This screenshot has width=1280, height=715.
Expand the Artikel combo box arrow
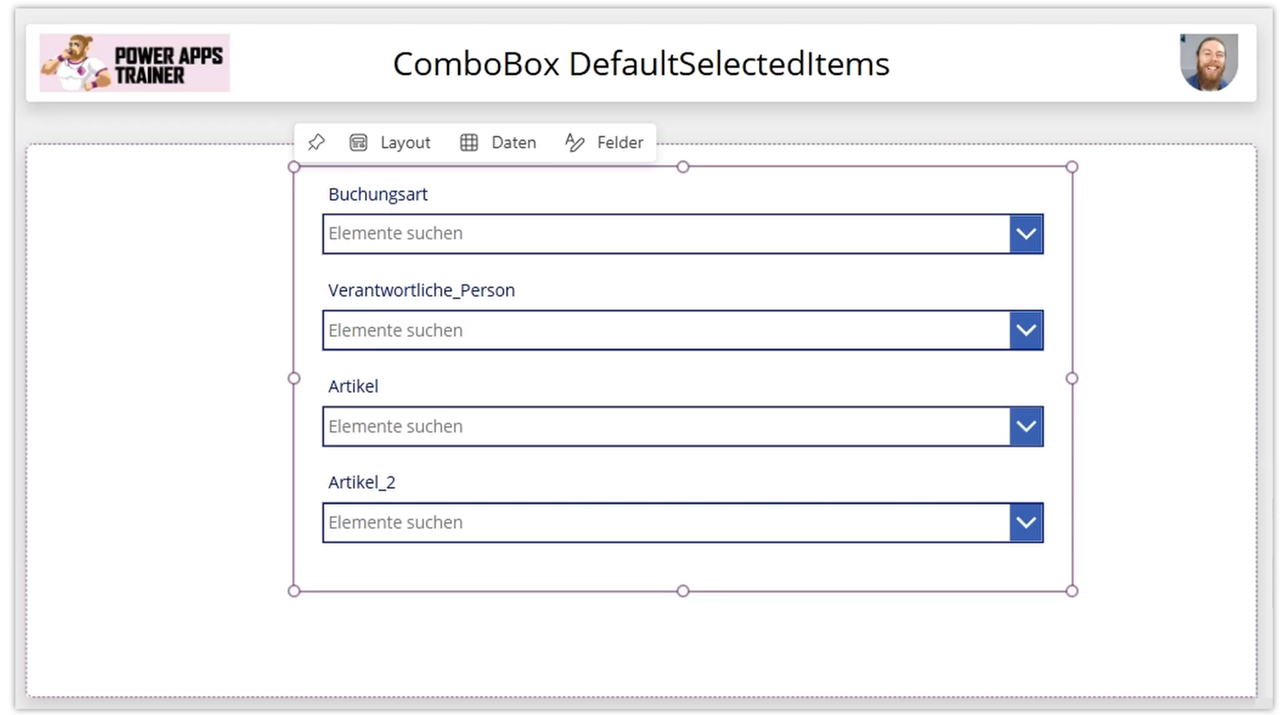(1026, 426)
